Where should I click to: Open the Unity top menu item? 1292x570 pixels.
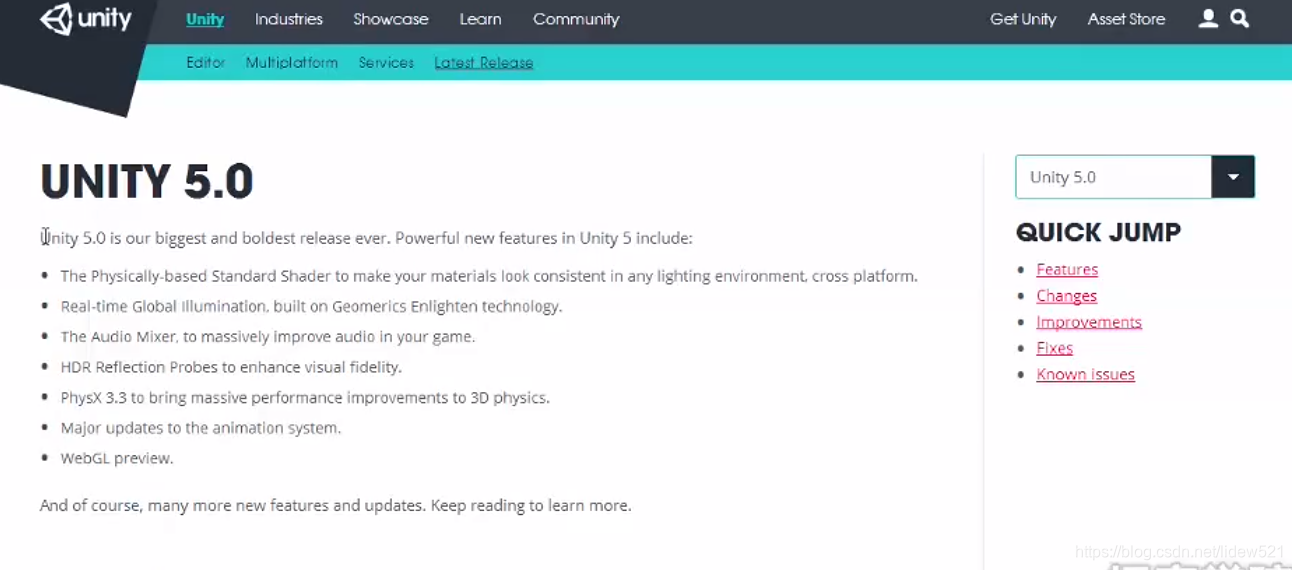click(x=205, y=19)
